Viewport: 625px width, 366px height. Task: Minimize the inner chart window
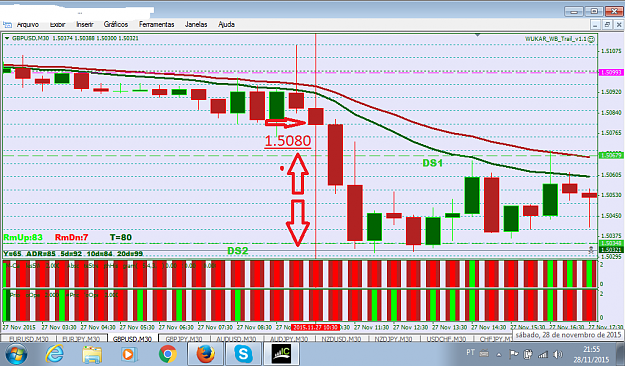pyautogui.click(x=595, y=25)
